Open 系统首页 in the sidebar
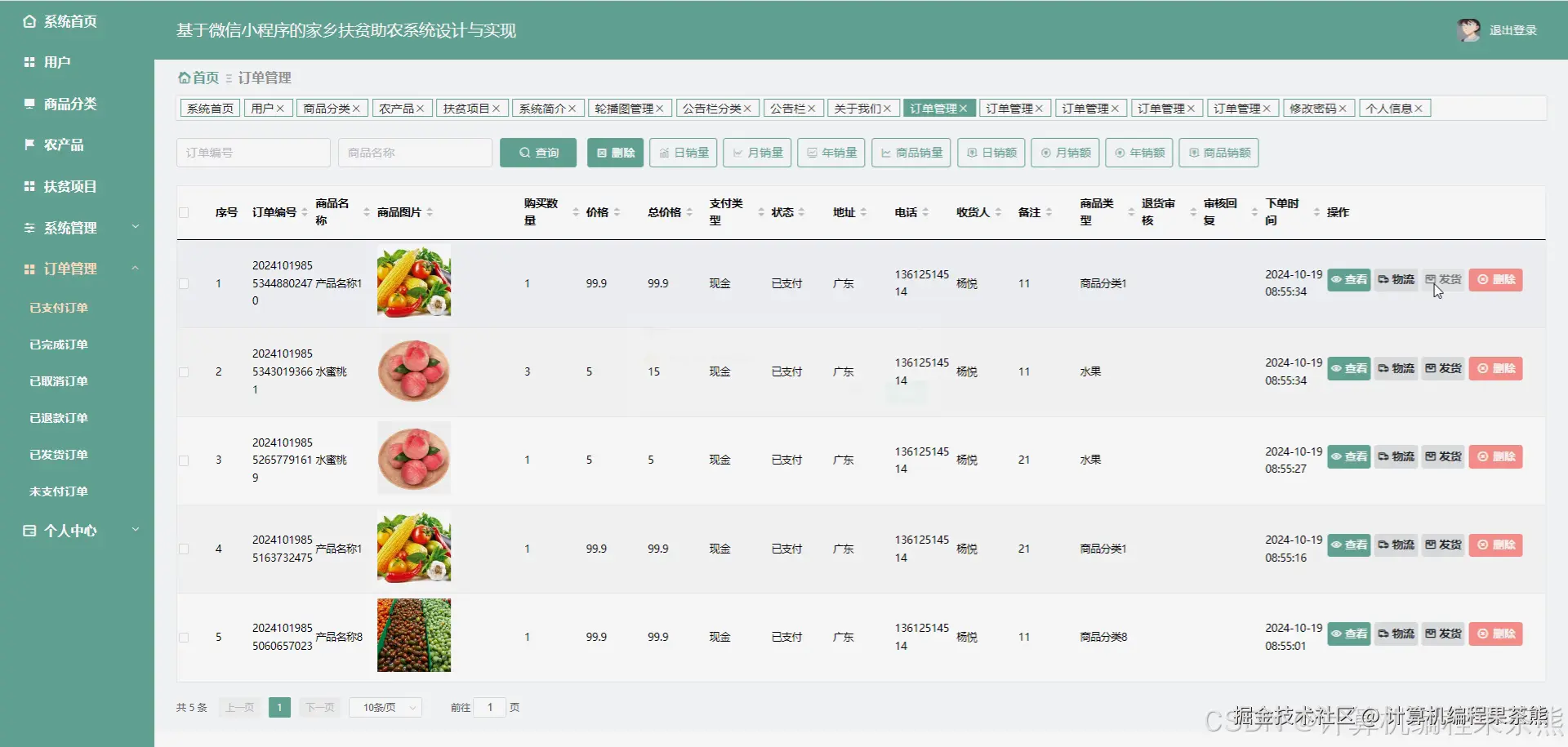The width and height of the screenshot is (1568, 747). point(60,21)
